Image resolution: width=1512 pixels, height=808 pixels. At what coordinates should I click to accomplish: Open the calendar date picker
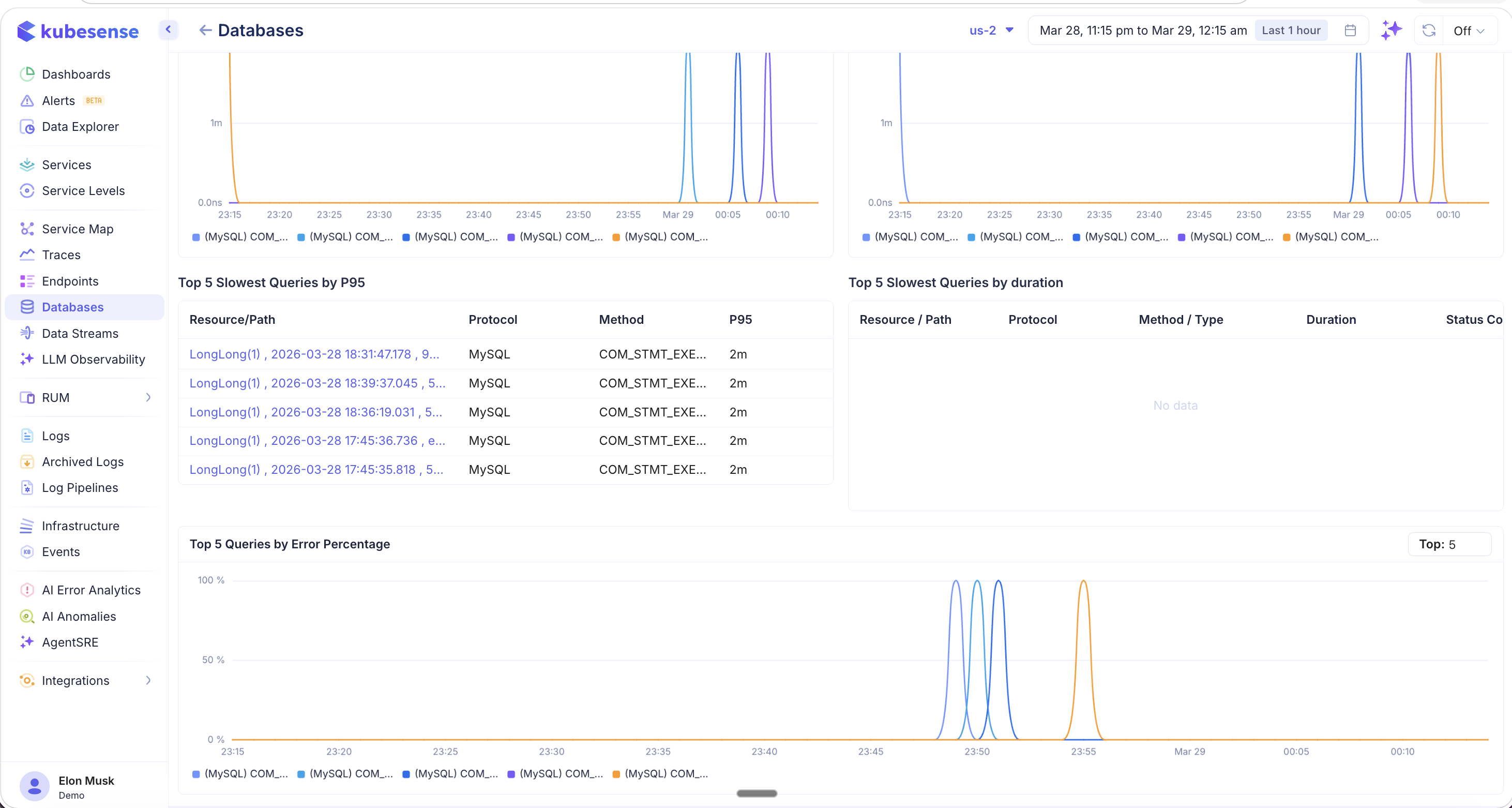click(x=1350, y=30)
